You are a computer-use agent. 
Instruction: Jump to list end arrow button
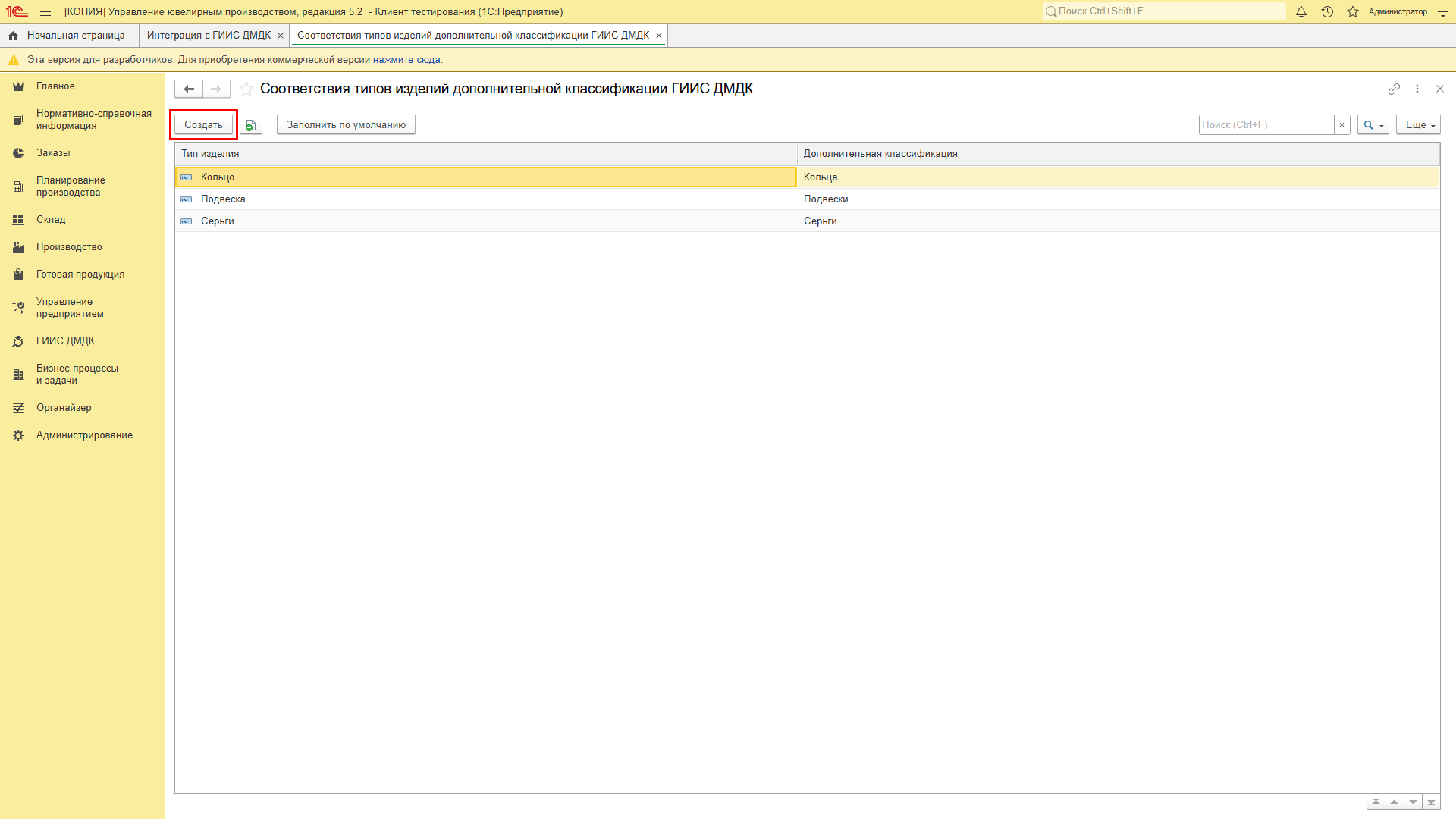1431,802
